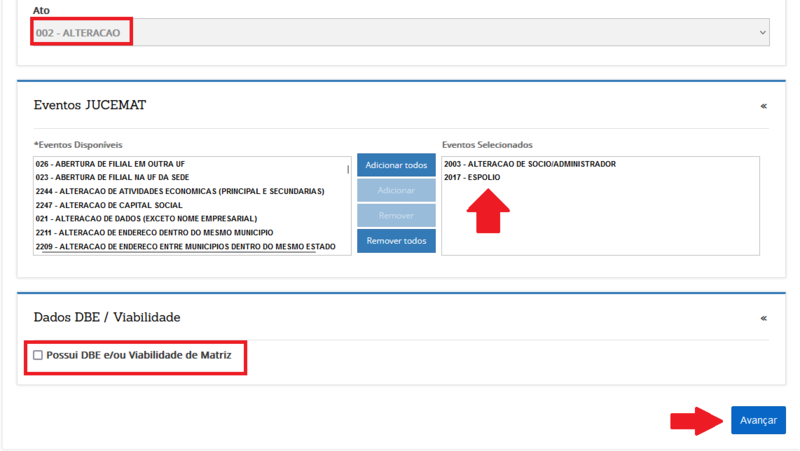Select 026 - Abertura de Filial em Outra UF
Viewport: 800px width, 451px height.
[110, 164]
